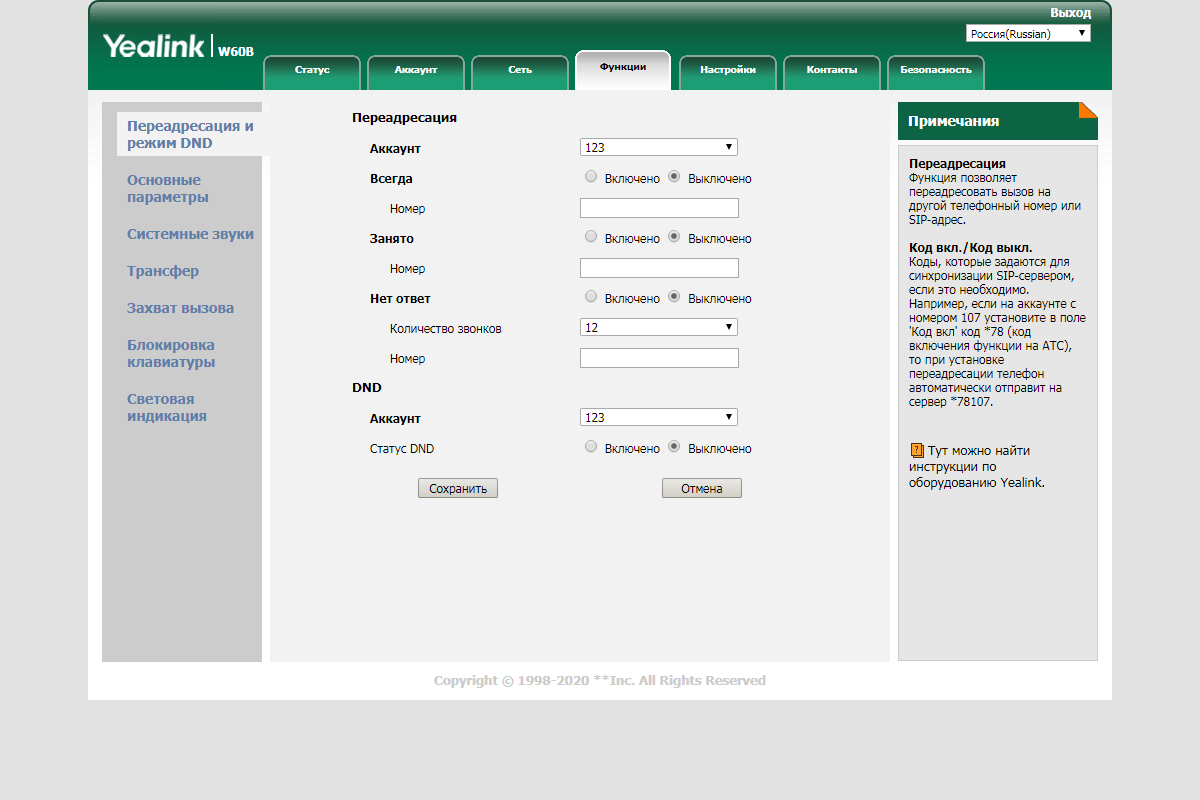Screen dimensions: 1200x800
Task: Go to the Сеть tab
Action: click(520, 70)
